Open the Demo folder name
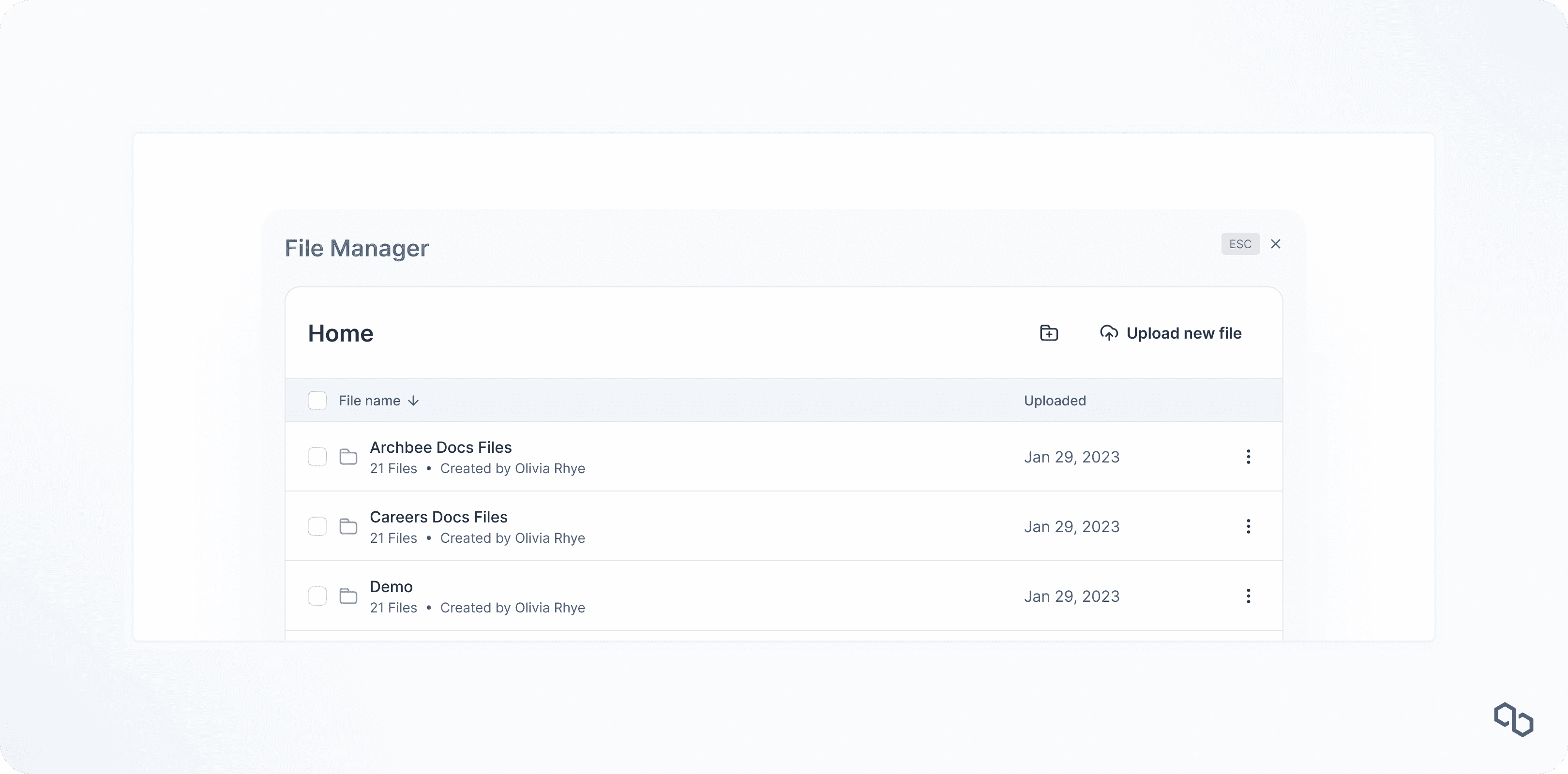Image resolution: width=1568 pixels, height=774 pixels. [x=391, y=587]
